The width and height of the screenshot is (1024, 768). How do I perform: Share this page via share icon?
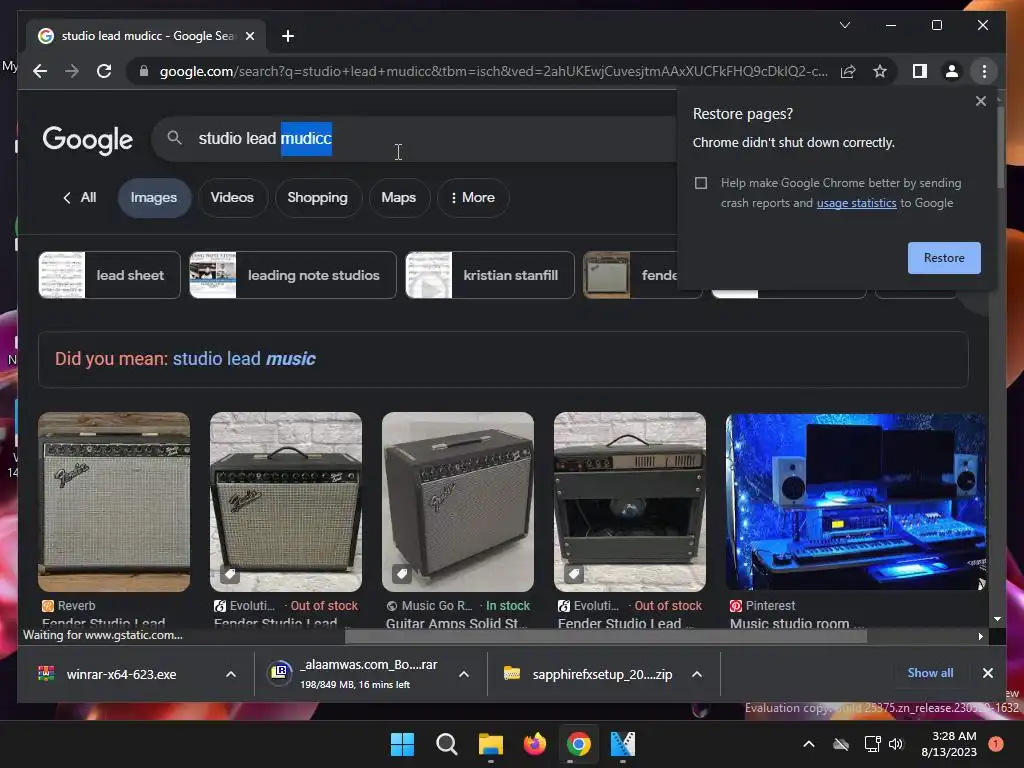(848, 71)
